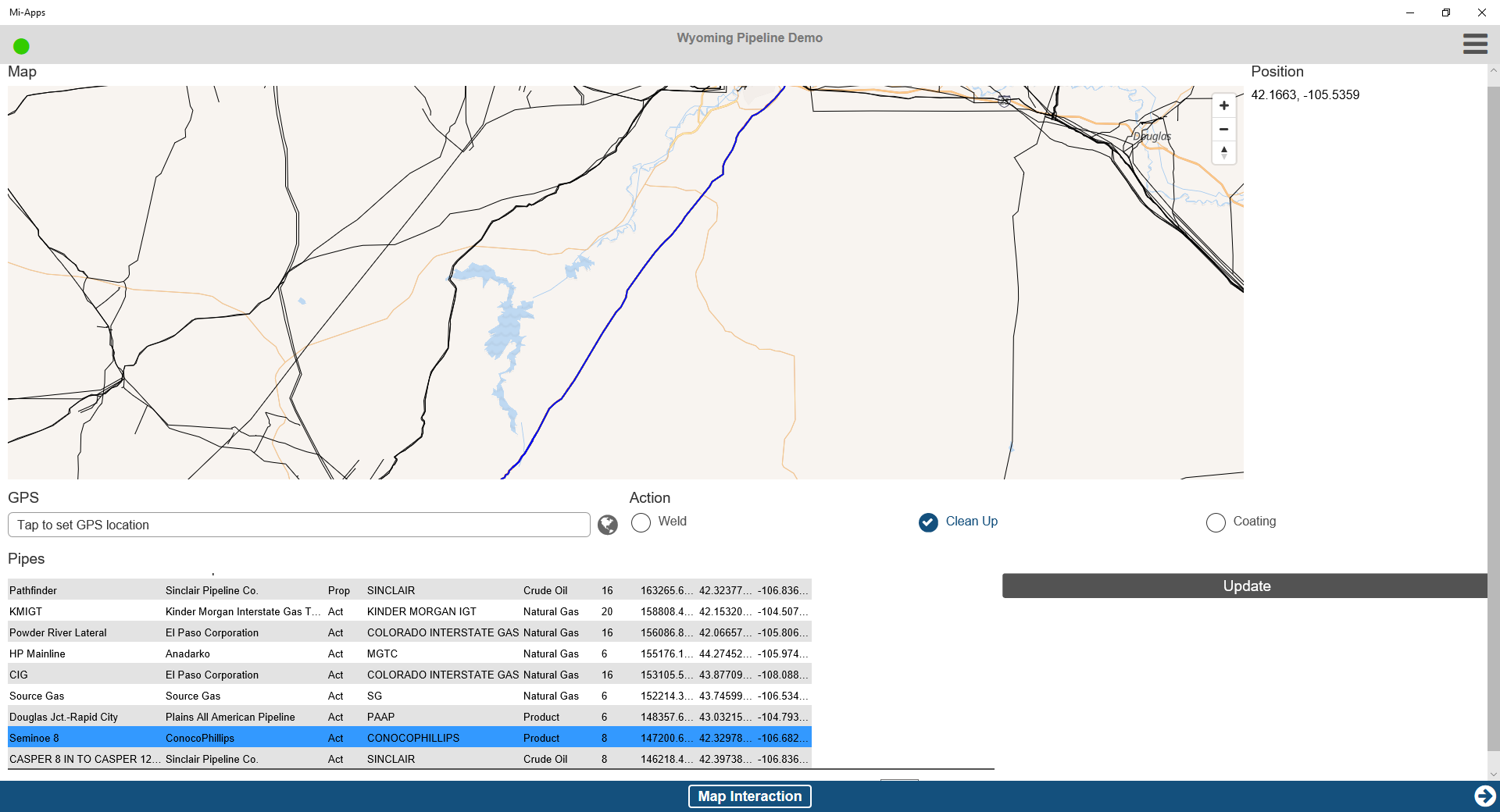Select the KMIGT pipe row
The width and height of the screenshot is (1500, 812).
pos(409,611)
